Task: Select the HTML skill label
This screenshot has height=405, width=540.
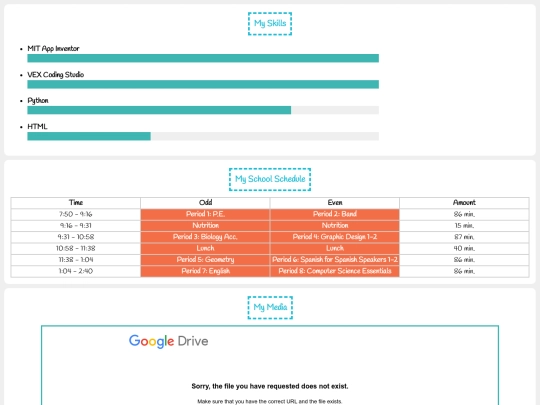Action: click(x=38, y=127)
